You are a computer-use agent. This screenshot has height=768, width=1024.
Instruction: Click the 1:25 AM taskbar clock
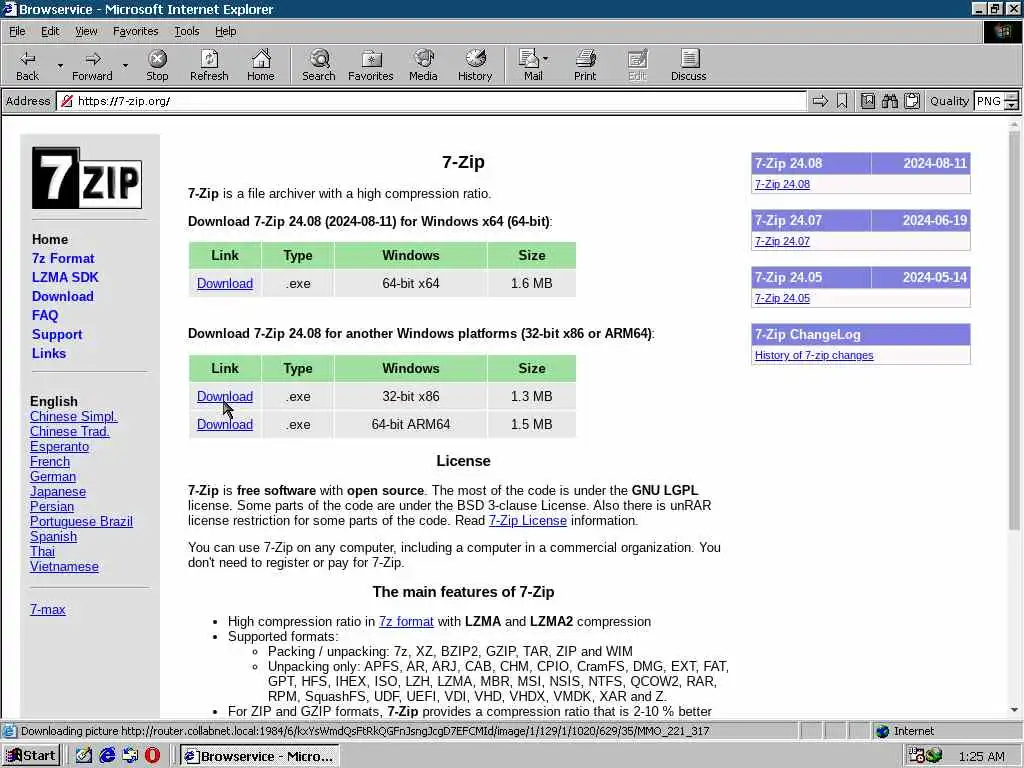coord(982,756)
